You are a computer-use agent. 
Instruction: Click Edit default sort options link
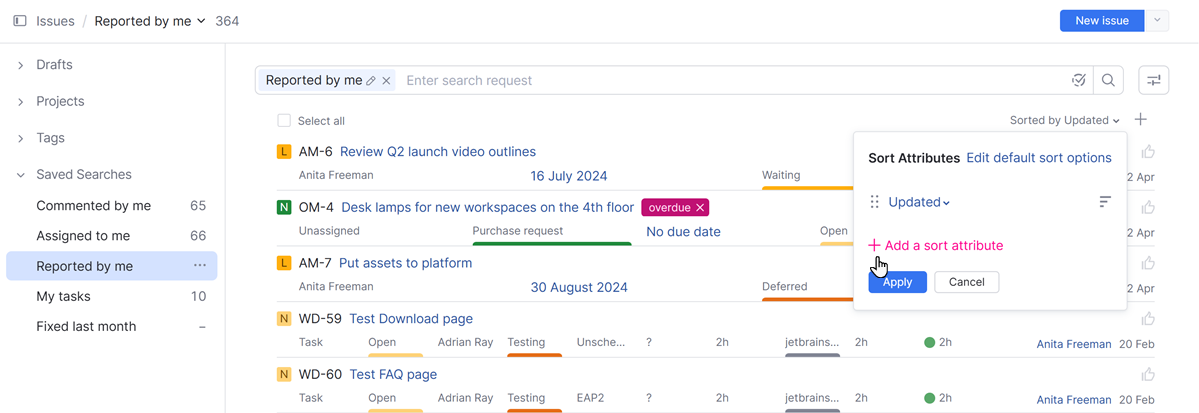coord(1038,158)
